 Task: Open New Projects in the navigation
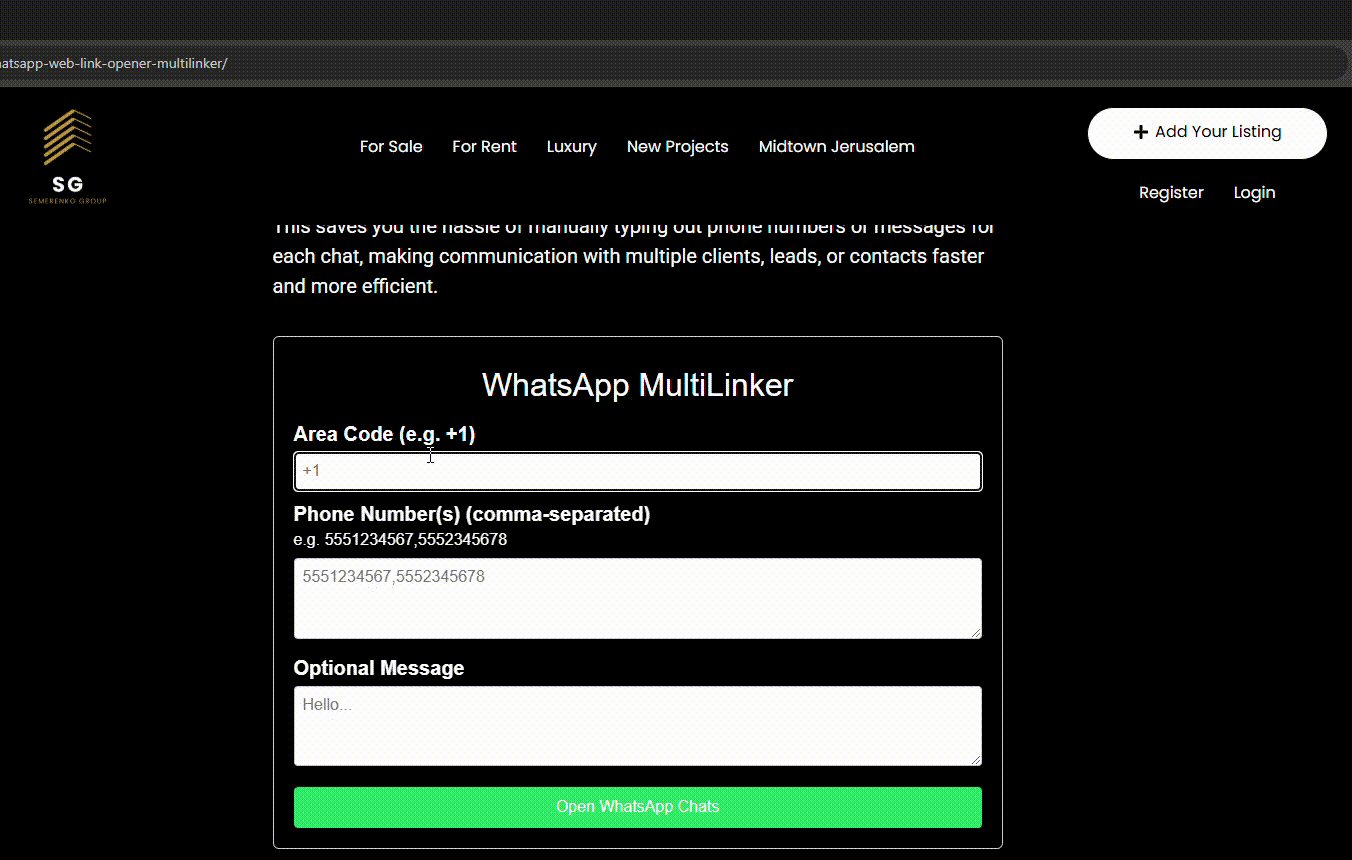tap(677, 146)
